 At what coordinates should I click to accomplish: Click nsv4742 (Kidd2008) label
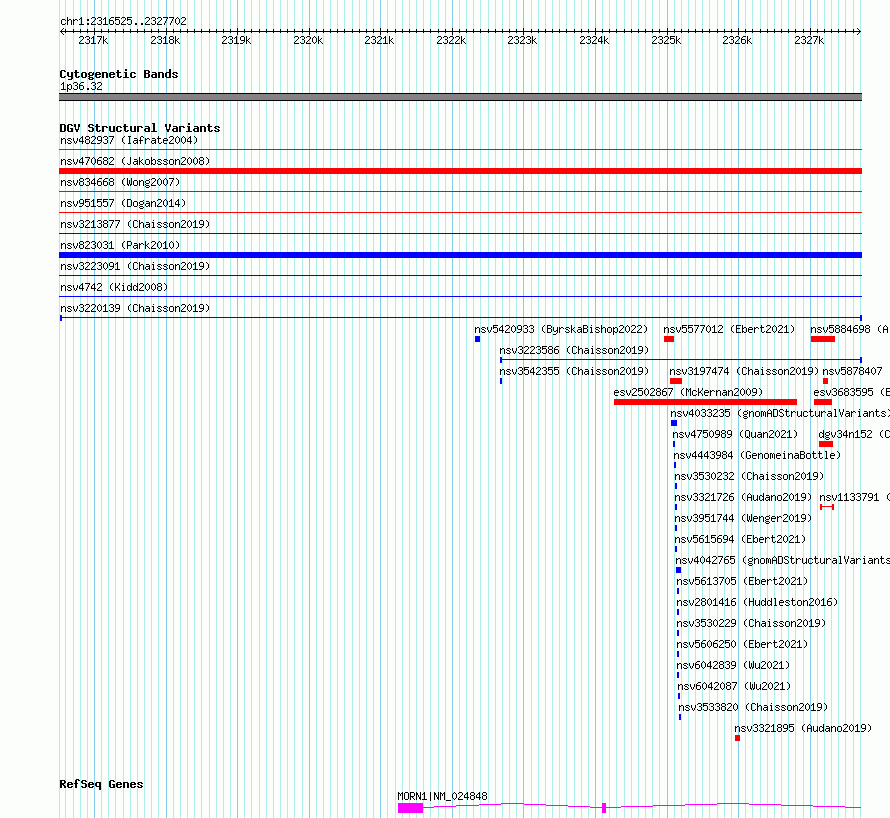pos(114,287)
